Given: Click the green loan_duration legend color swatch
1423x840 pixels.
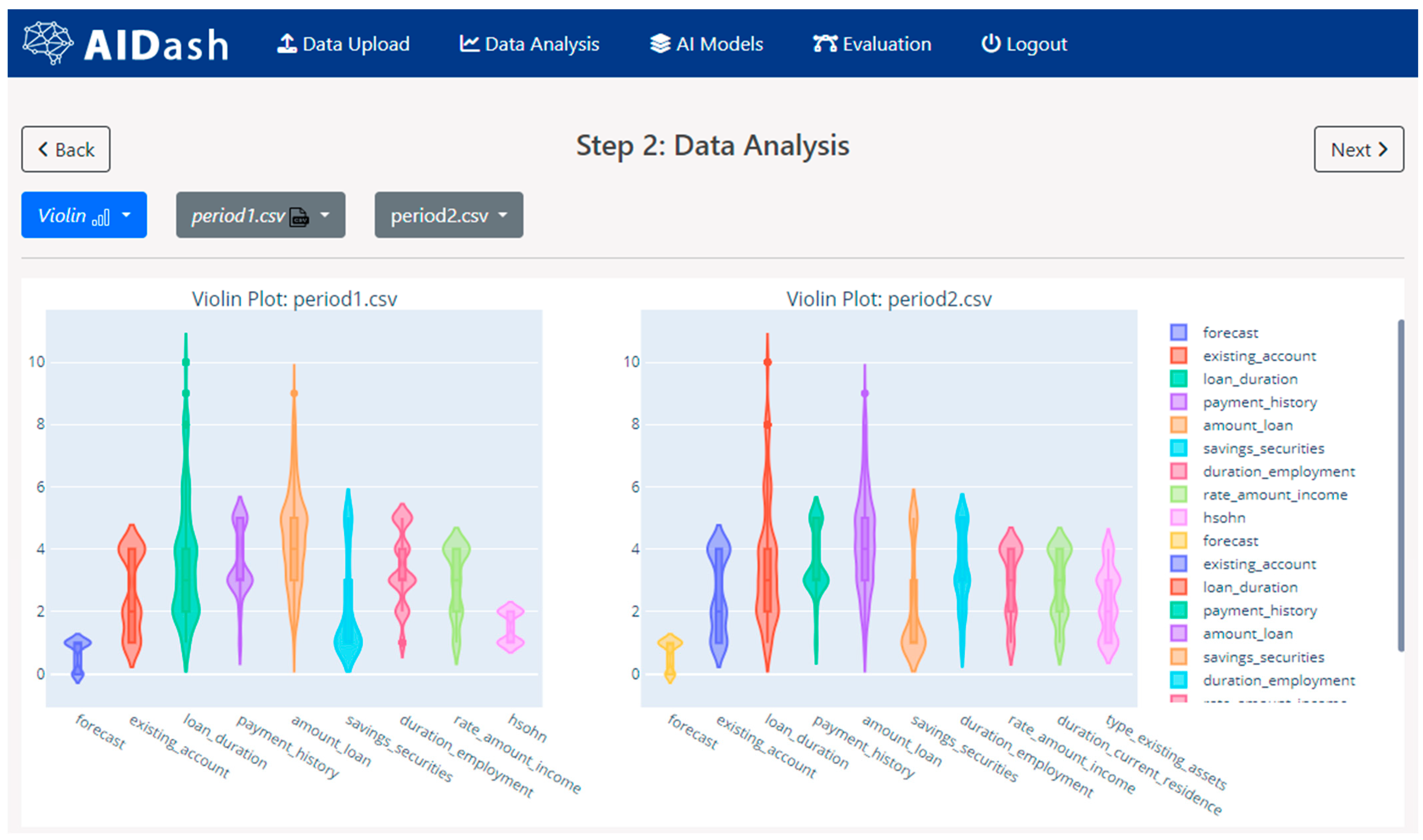Looking at the screenshot, I should tap(1178, 379).
